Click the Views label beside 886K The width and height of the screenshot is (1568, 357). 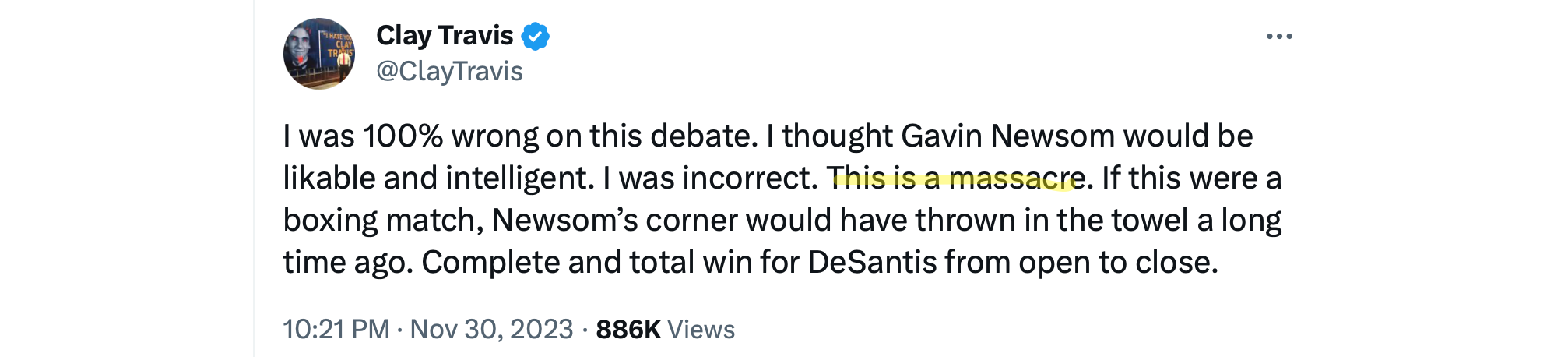tap(701, 330)
